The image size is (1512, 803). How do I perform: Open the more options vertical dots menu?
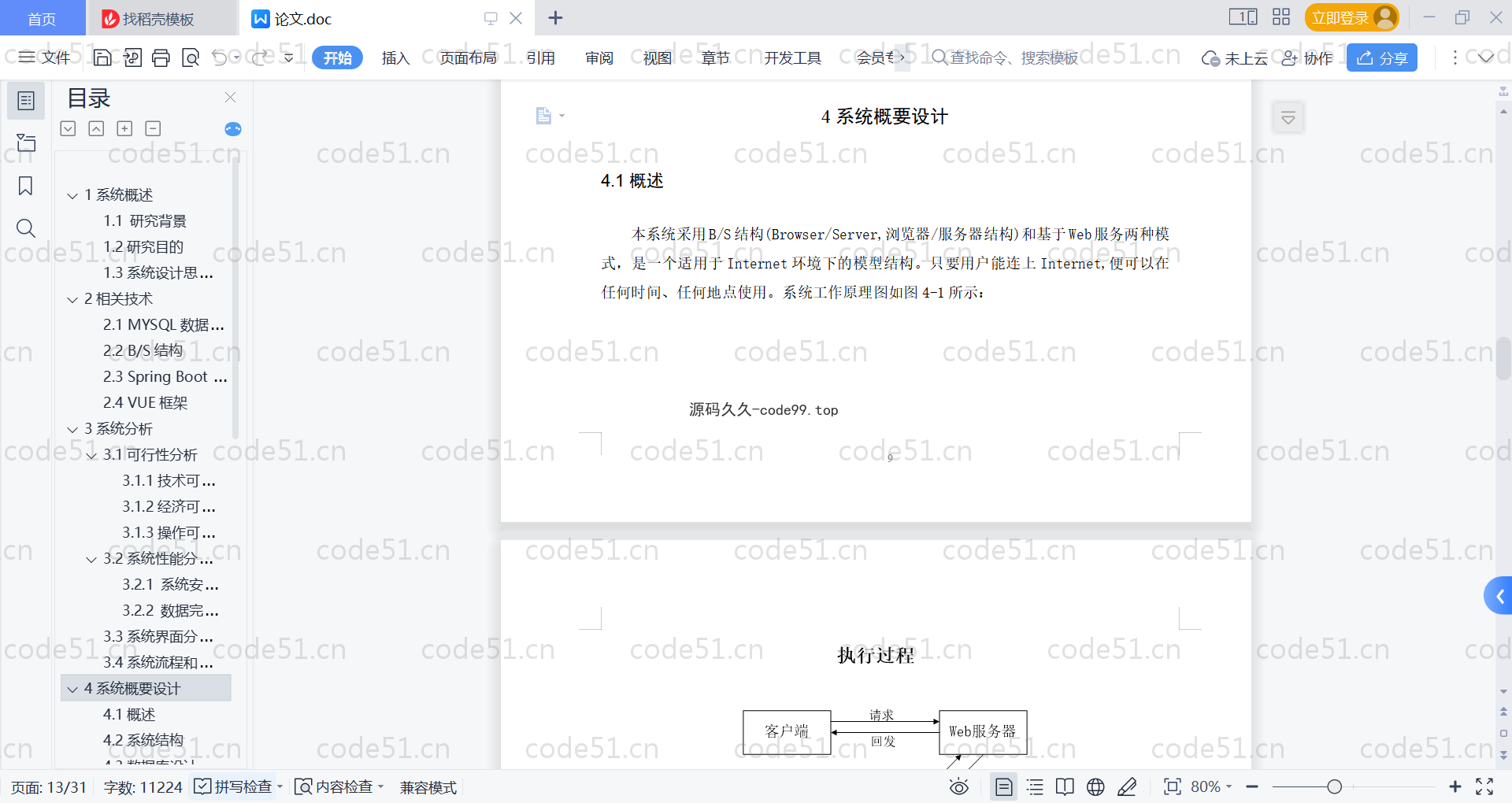1455,57
